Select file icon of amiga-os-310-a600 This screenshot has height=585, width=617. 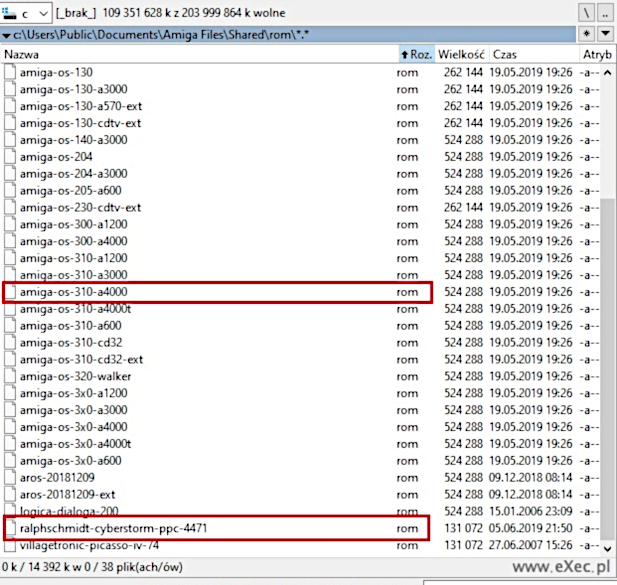(10, 326)
